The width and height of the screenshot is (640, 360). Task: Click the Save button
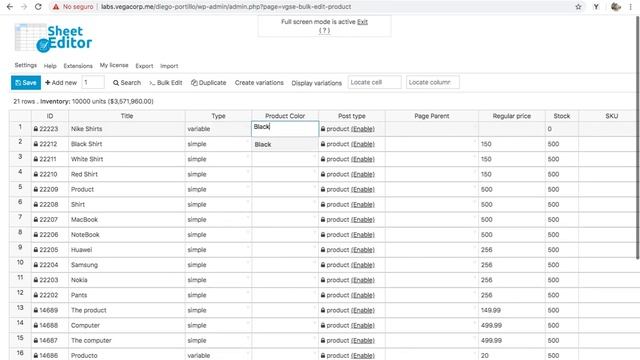[26, 83]
